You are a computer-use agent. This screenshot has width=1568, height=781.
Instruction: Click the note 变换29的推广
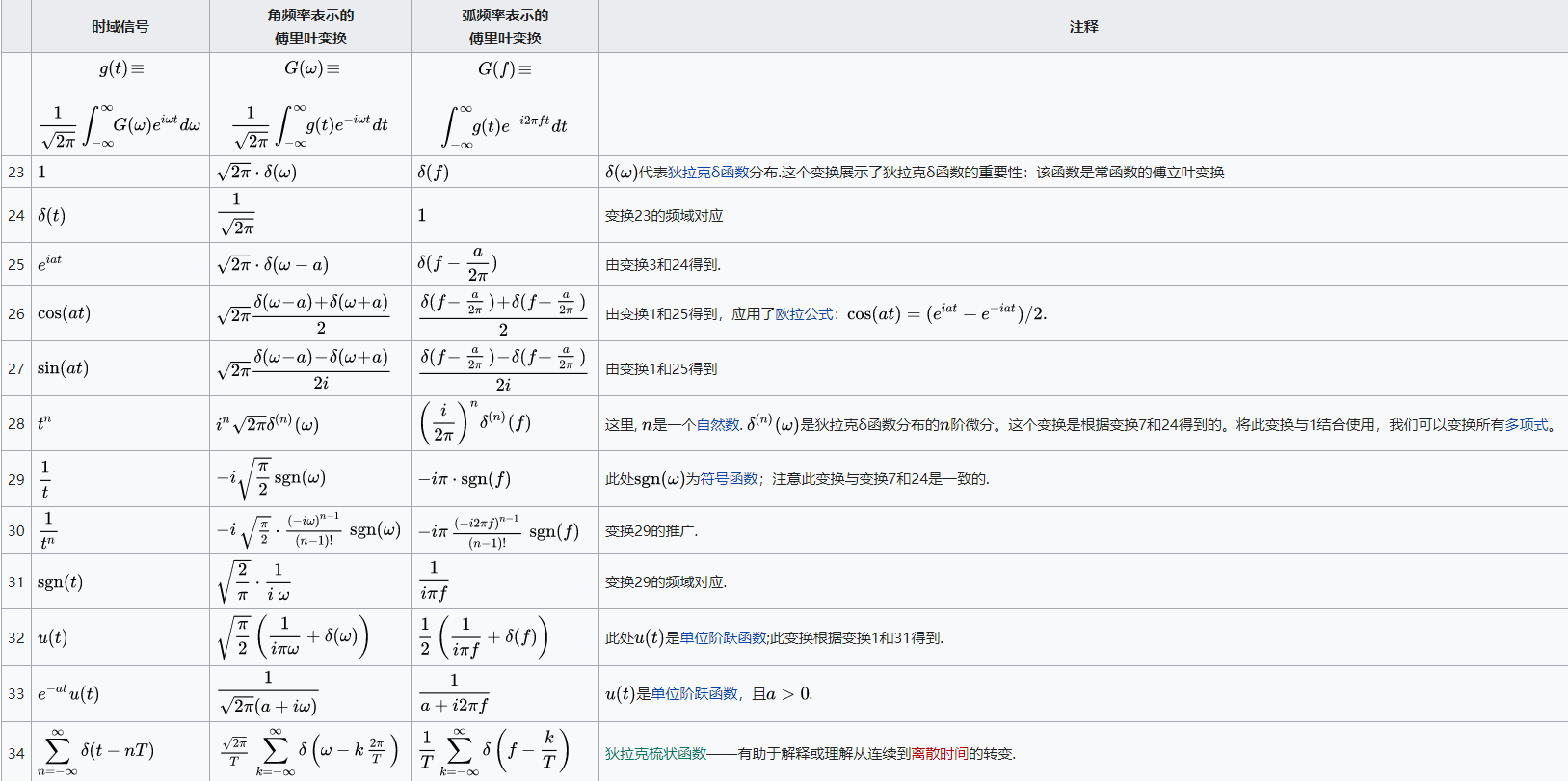tap(651, 530)
